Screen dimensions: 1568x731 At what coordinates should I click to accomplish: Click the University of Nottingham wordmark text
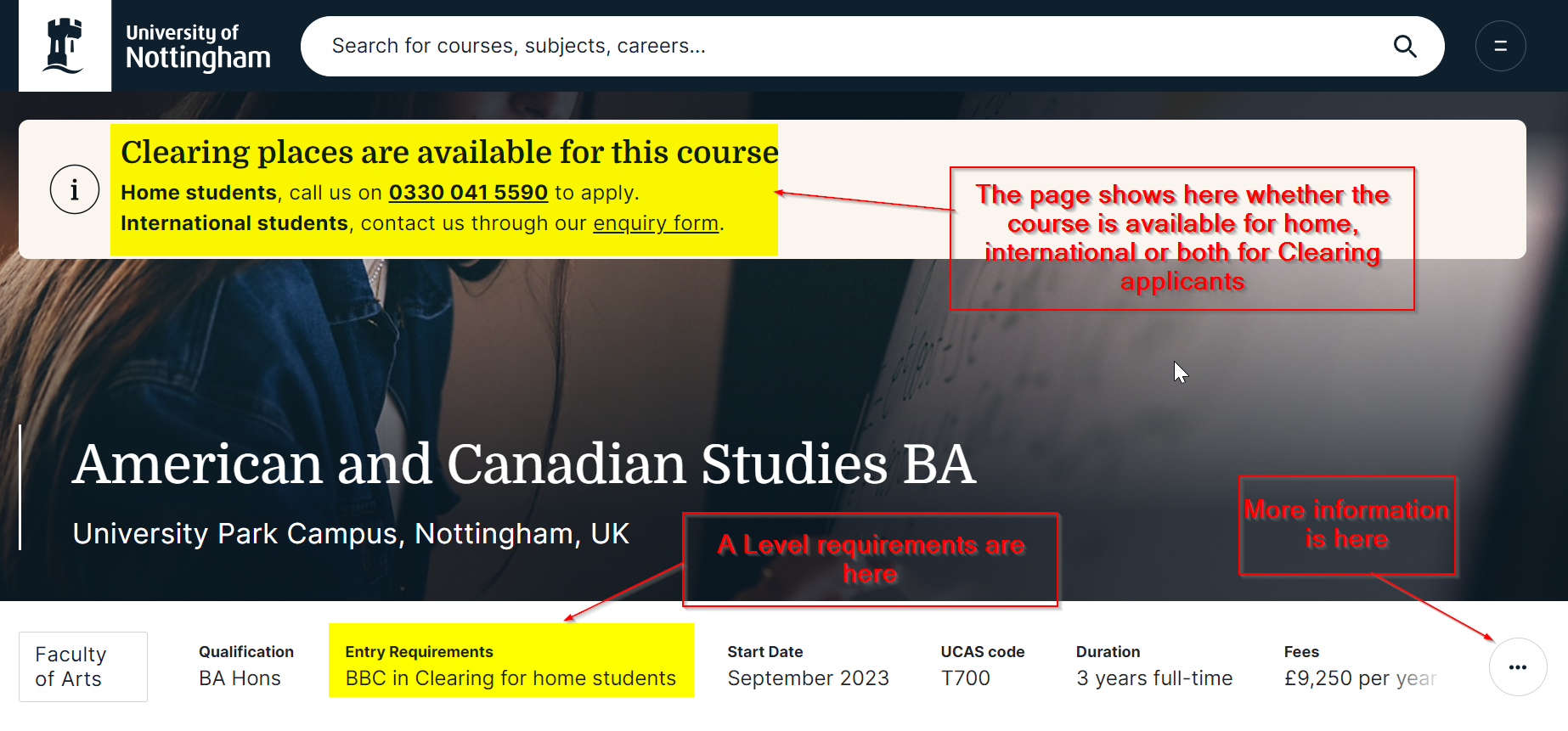click(198, 46)
